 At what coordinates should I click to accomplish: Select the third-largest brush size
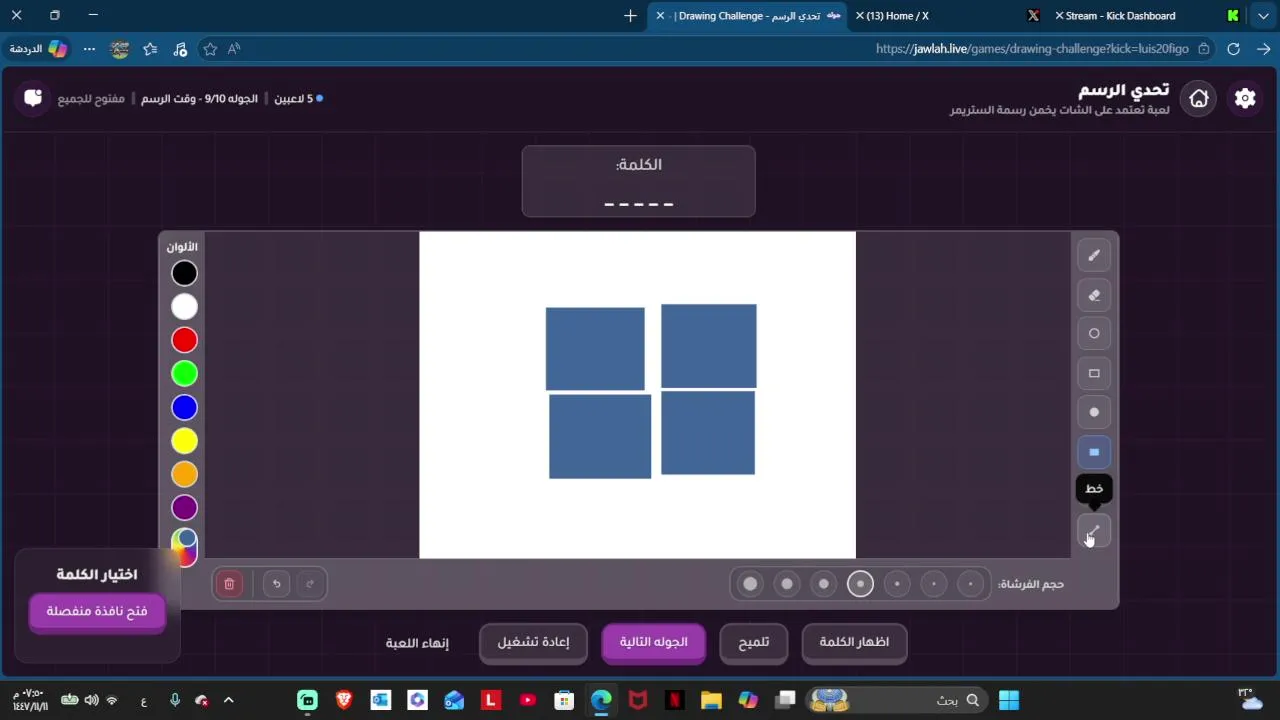pos(824,584)
